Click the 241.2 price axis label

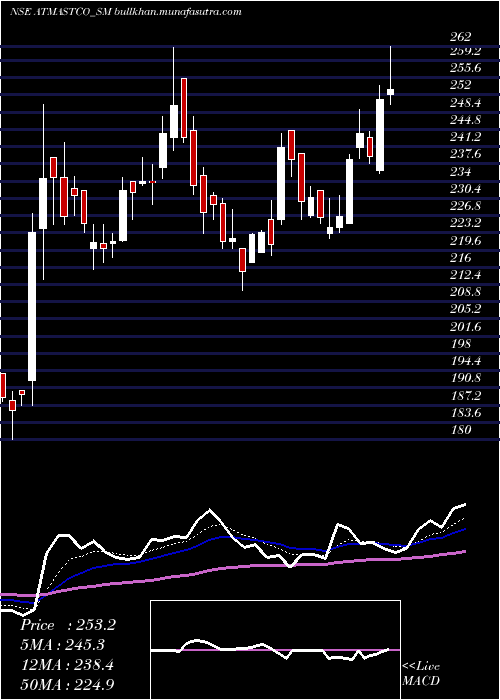pos(466,137)
